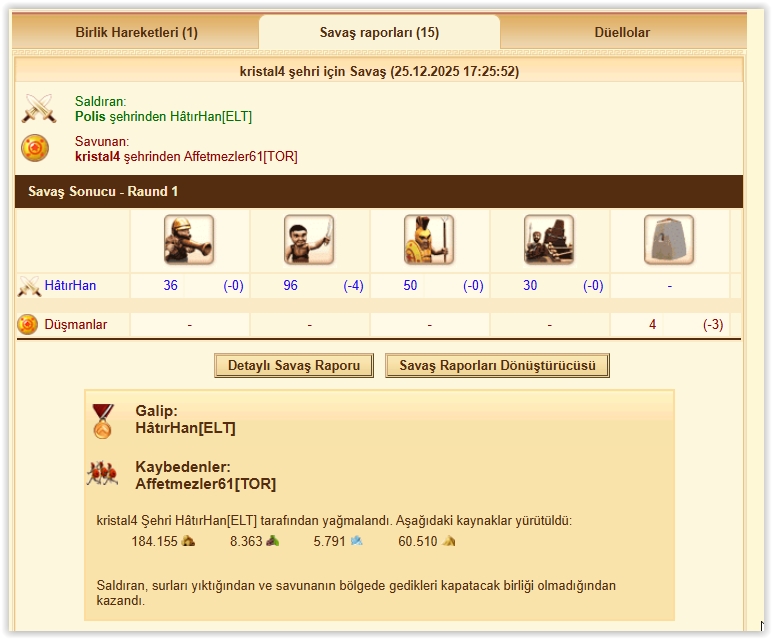Screen dimensions: 772x639
Task: Click the building material icon beside 184.155
Action: click(x=188, y=541)
